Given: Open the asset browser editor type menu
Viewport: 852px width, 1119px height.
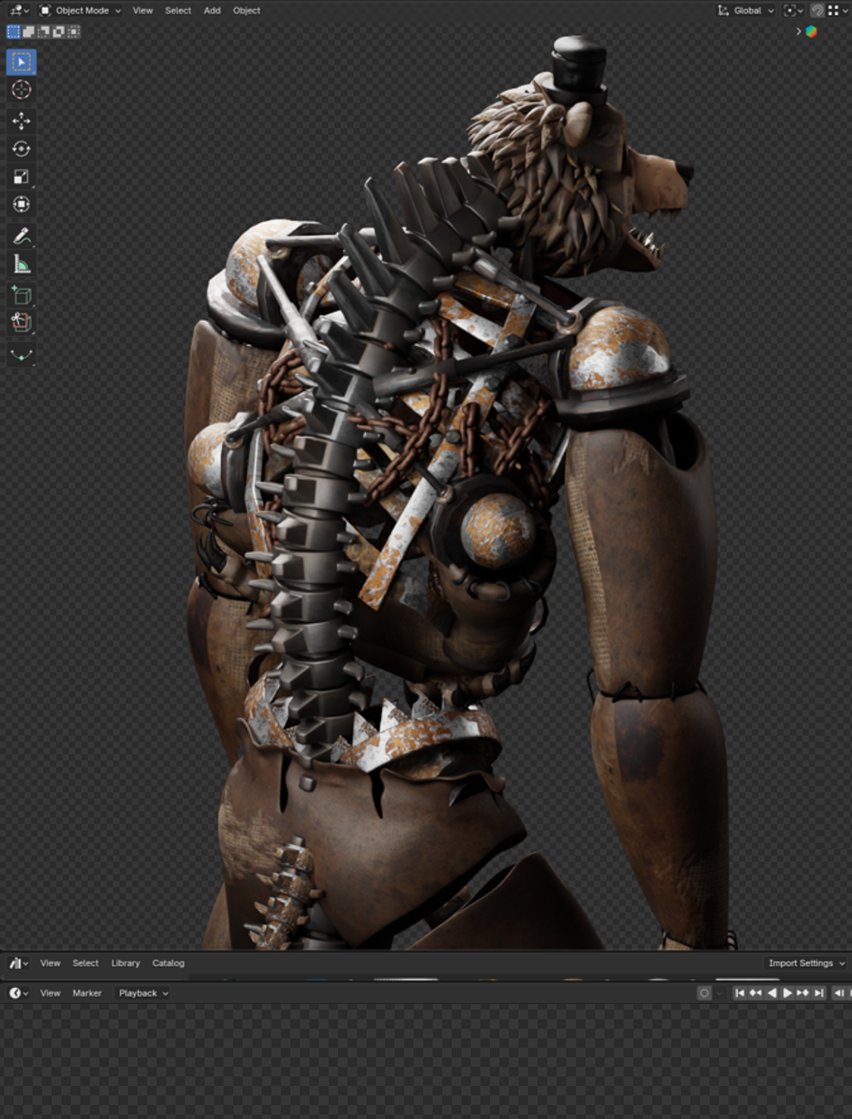Looking at the screenshot, I should [19, 963].
